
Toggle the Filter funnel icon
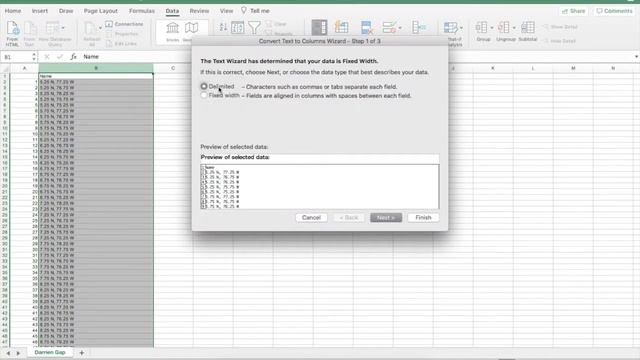(254, 27)
